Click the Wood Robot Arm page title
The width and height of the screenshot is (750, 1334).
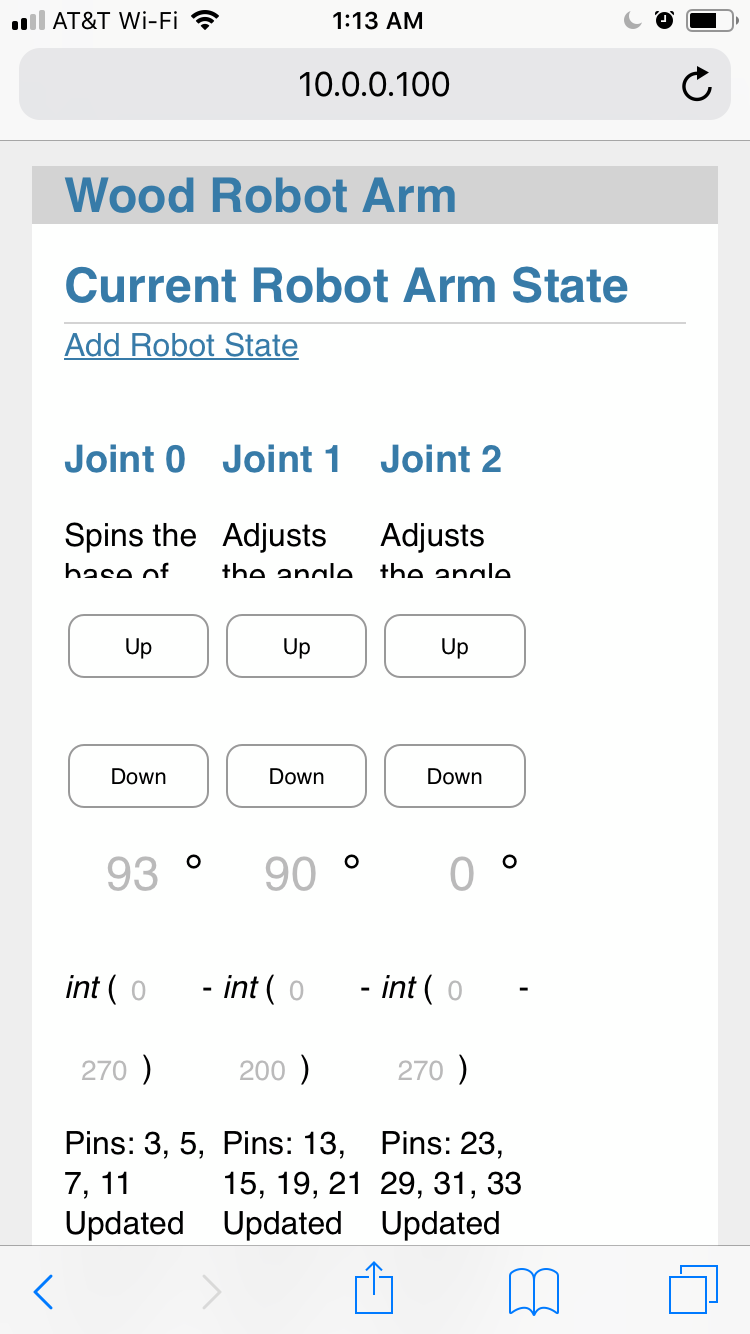coord(261,195)
